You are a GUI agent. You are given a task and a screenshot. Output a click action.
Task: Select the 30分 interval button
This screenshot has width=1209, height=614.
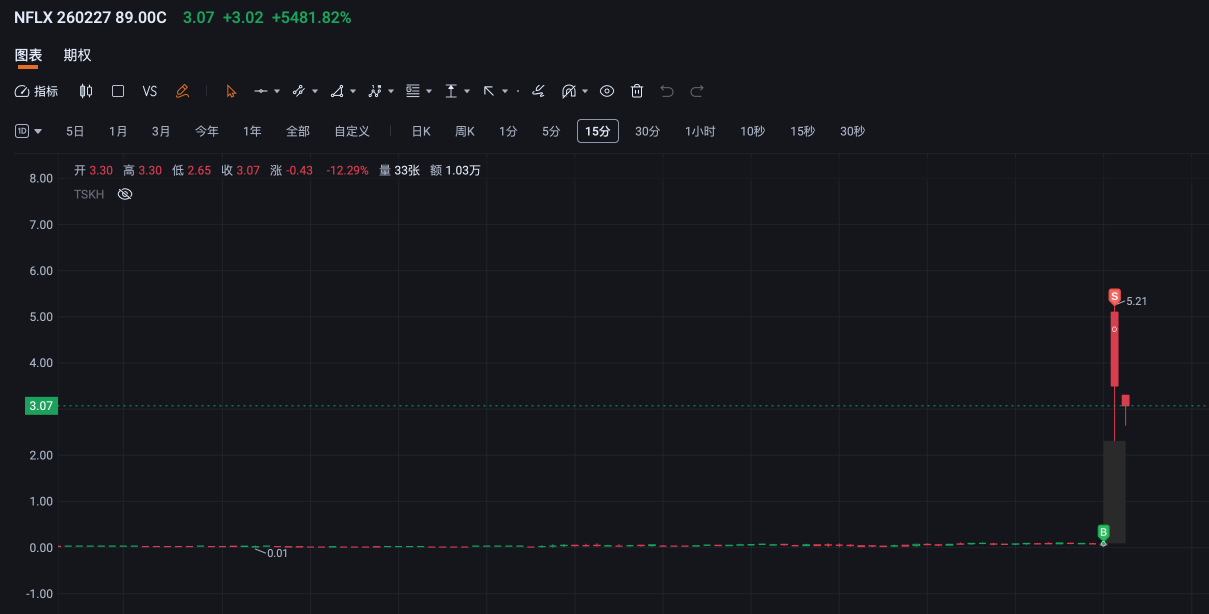[x=648, y=131]
